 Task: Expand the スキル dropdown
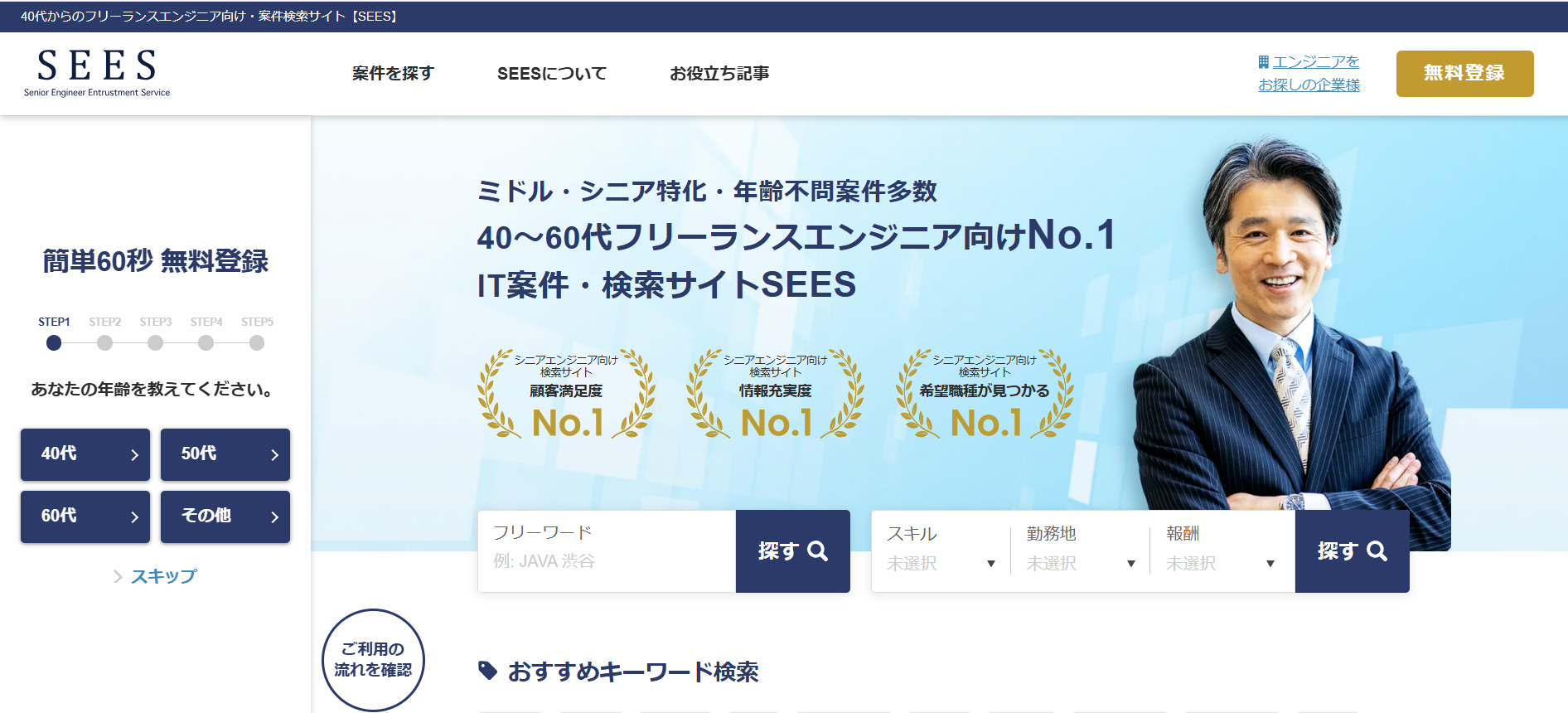point(941,563)
